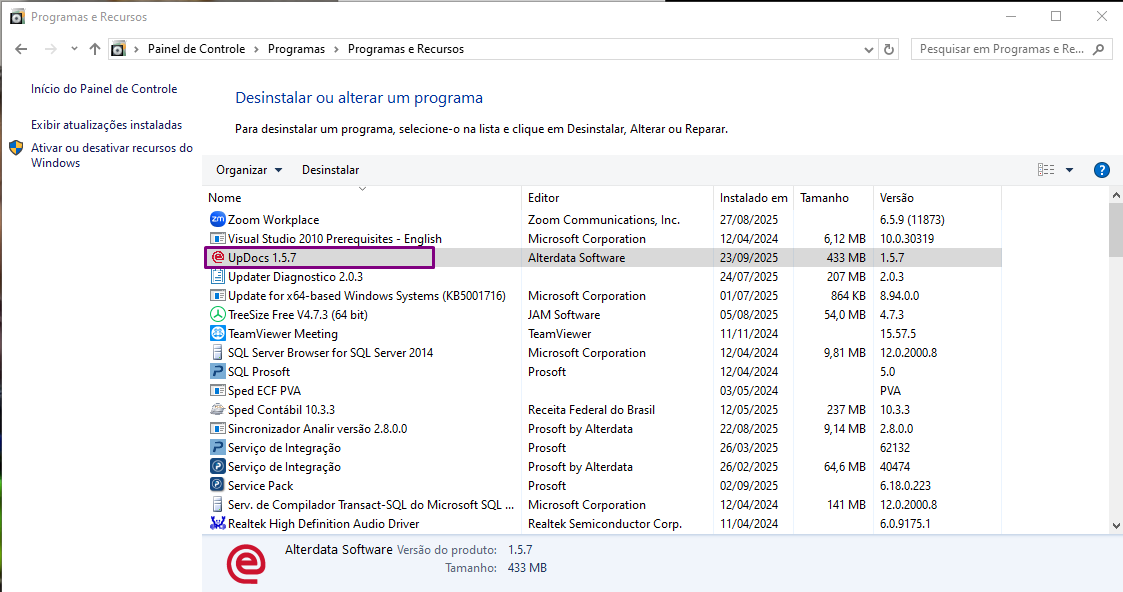Expand the address bar history dropdown
Image resolution: width=1123 pixels, height=592 pixels.
(x=868, y=49)
